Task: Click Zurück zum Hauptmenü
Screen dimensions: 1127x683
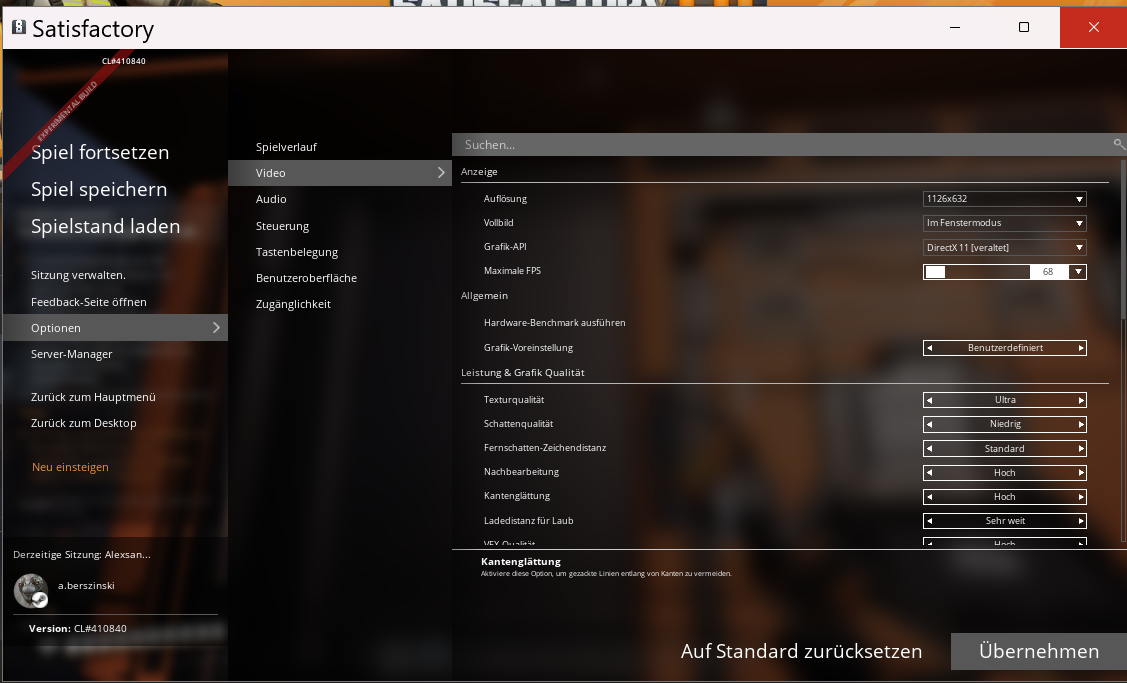Action: coord(93,397)
